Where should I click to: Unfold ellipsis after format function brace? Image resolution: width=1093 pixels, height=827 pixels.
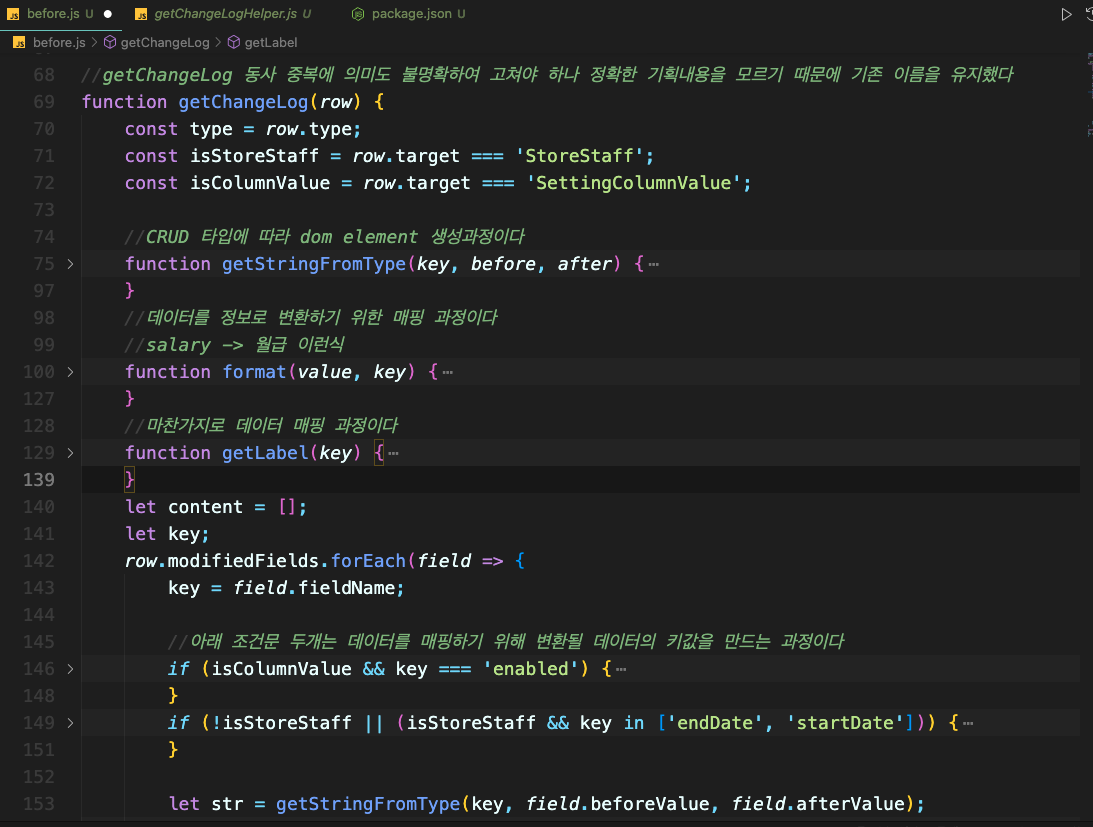tap(448, 372)
